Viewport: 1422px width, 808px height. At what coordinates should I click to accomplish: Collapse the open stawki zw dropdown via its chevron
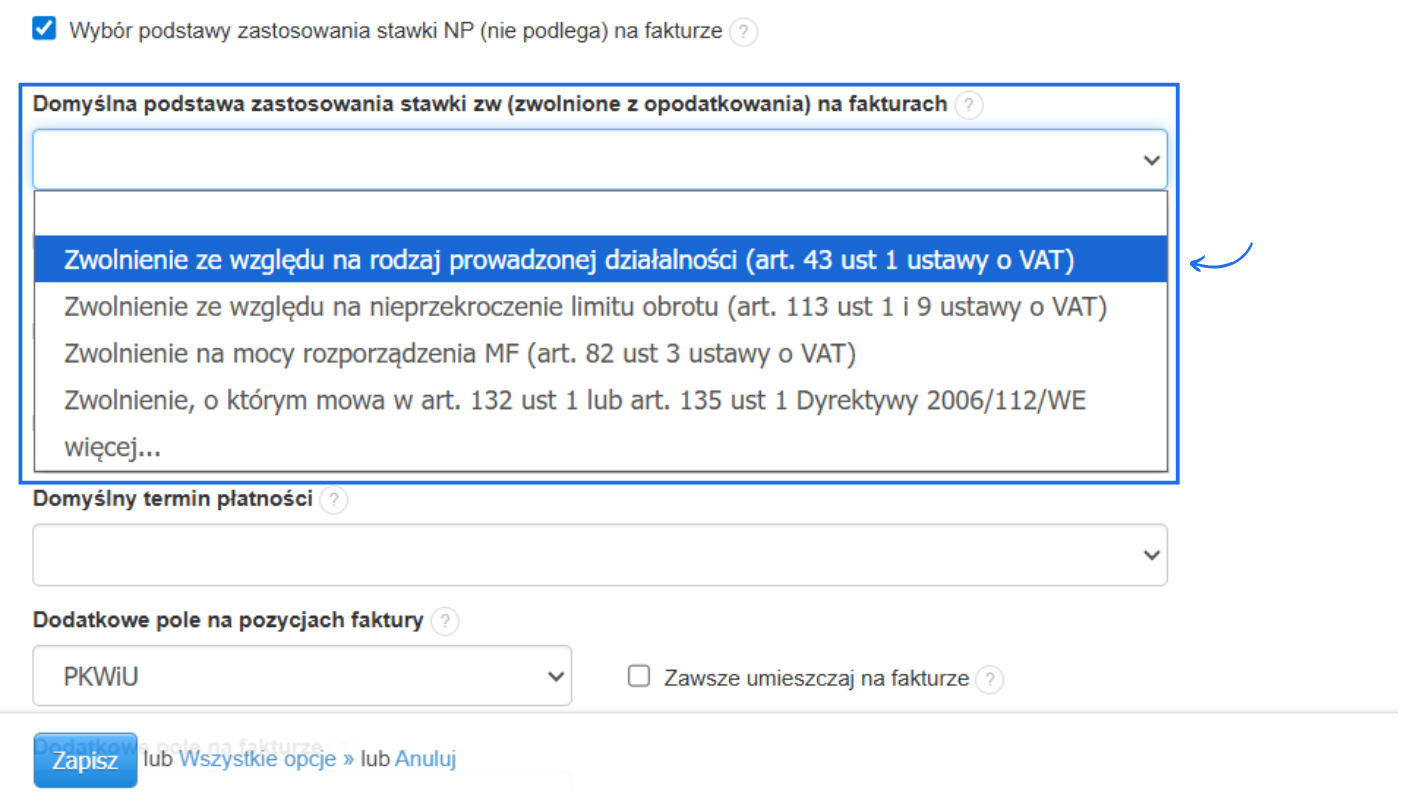point(1150,158)
